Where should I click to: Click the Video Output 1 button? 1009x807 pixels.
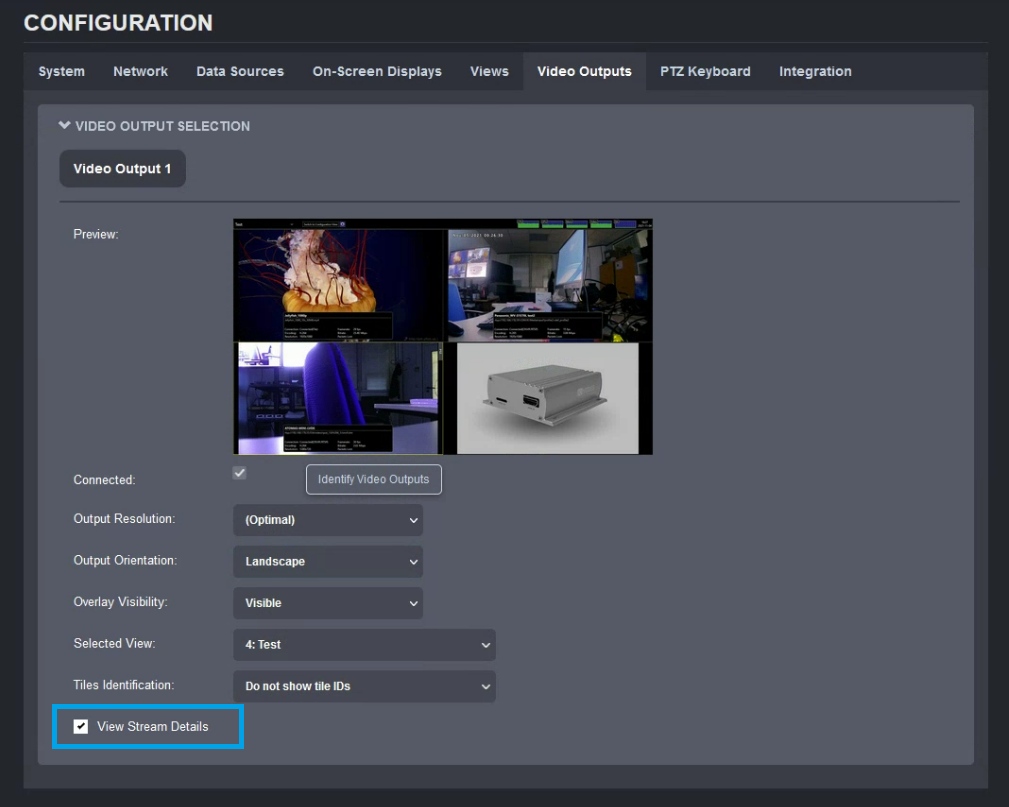122,169
